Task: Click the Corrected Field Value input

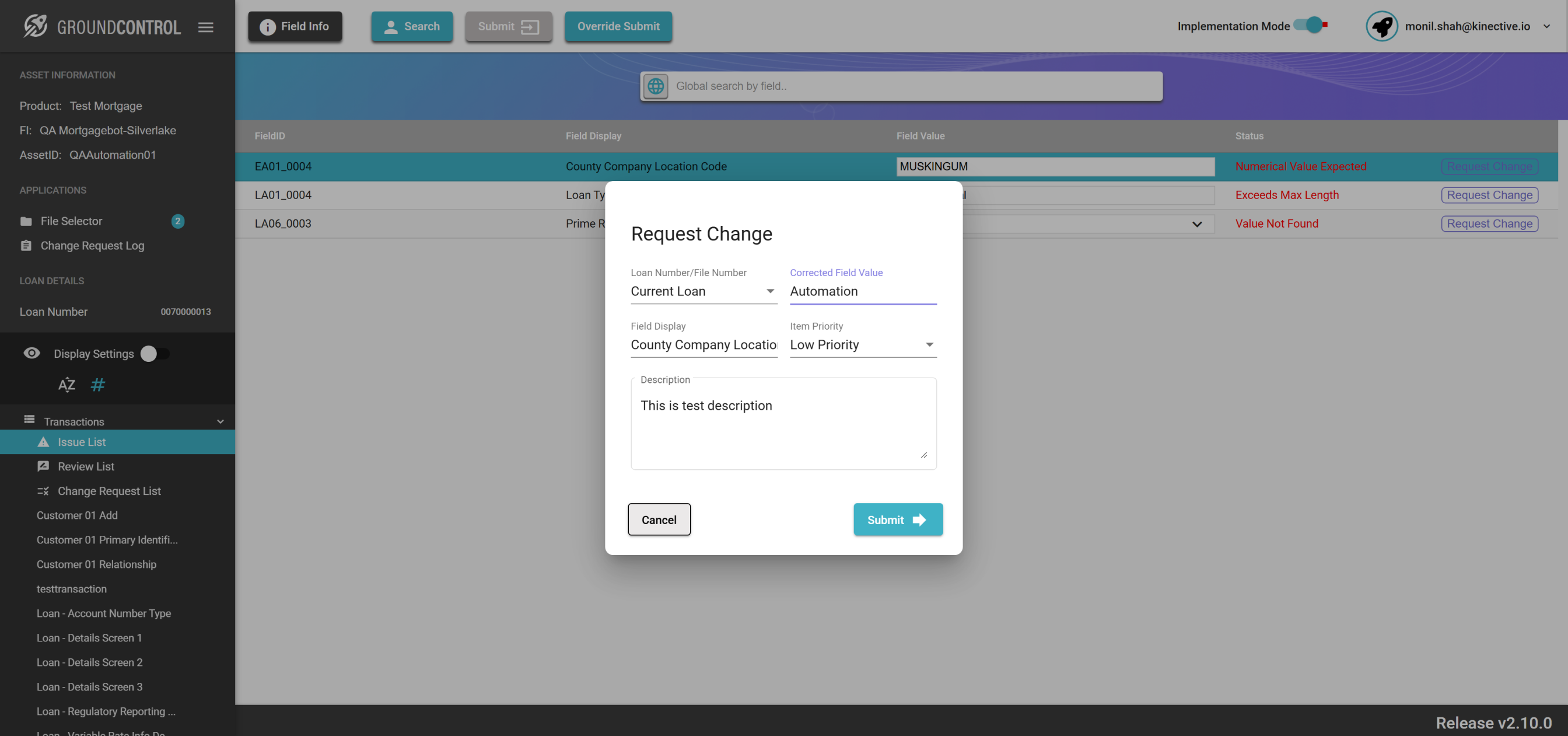Action: tap(863, 291)
